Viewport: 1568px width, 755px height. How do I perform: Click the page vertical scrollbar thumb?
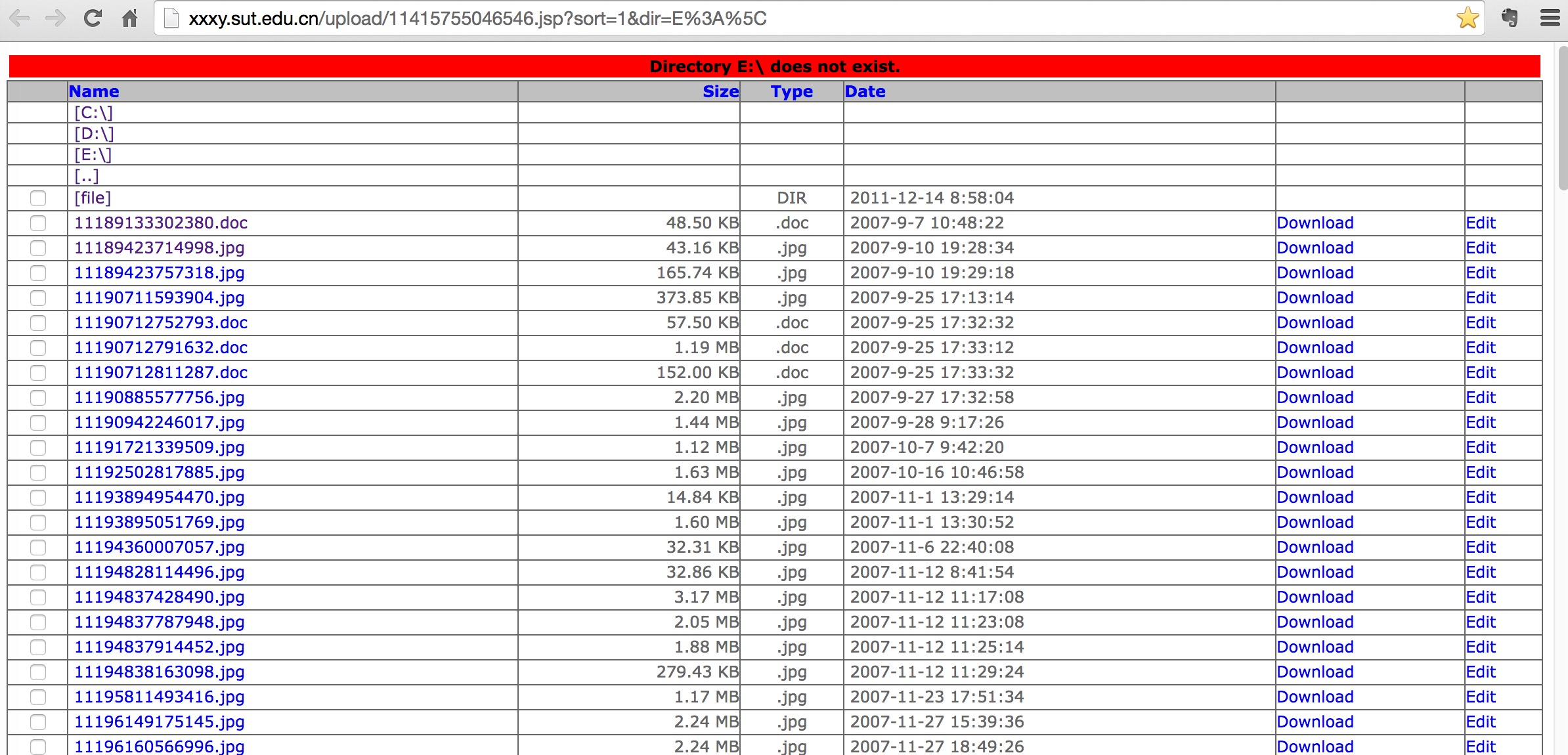(x=1562, y=118)
